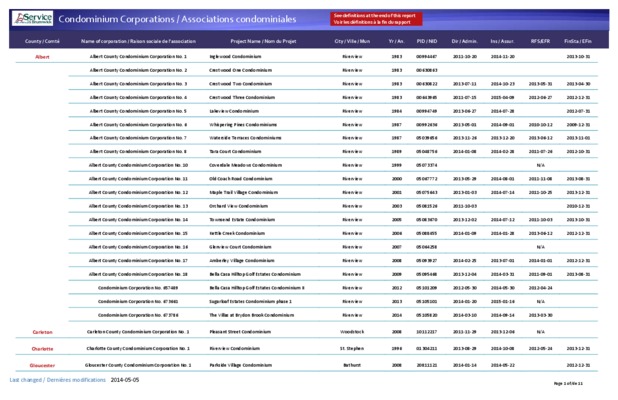
Task: Click 'Albert County Condominium Corporation No. 5'
Action: tap(138, 111)
